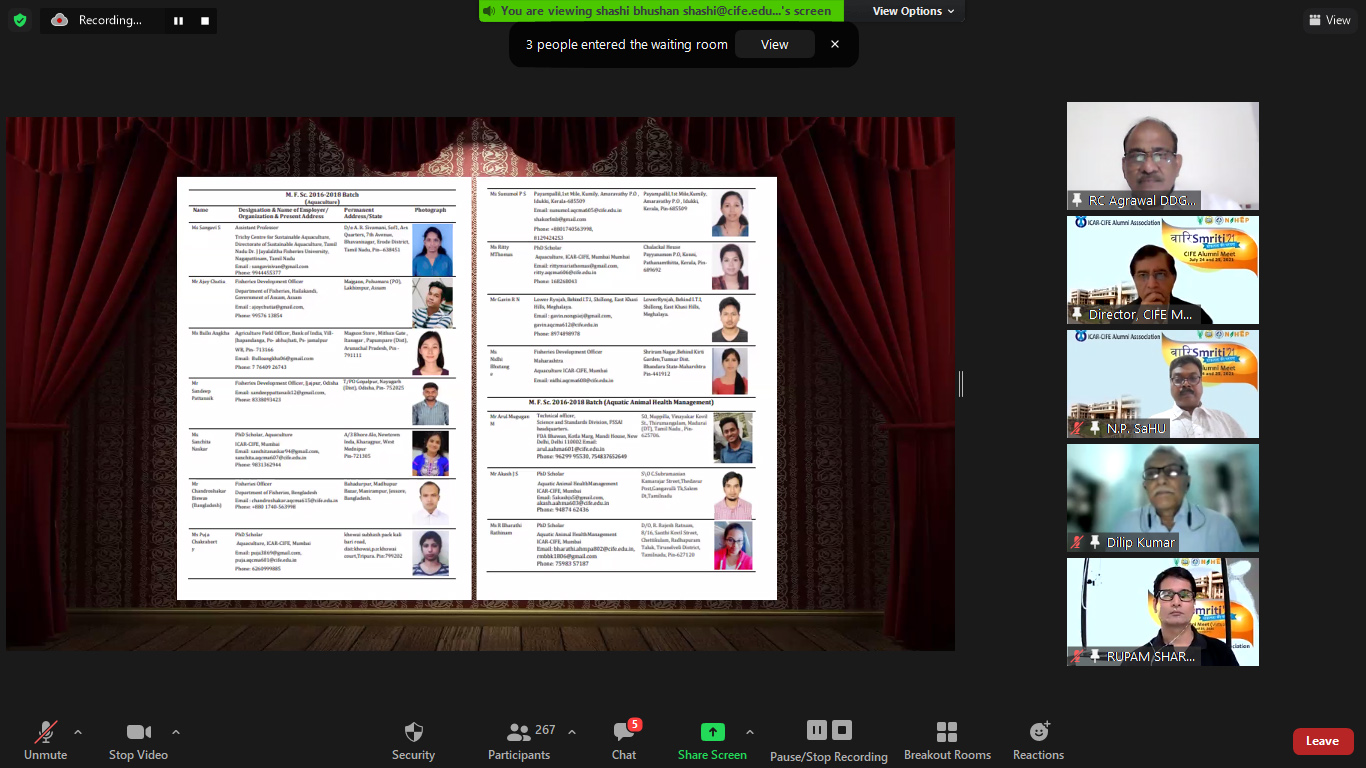Expand video options arrow beside Stop Video
This screenshot has height=768, width=1366.
[x=176, y=732]
